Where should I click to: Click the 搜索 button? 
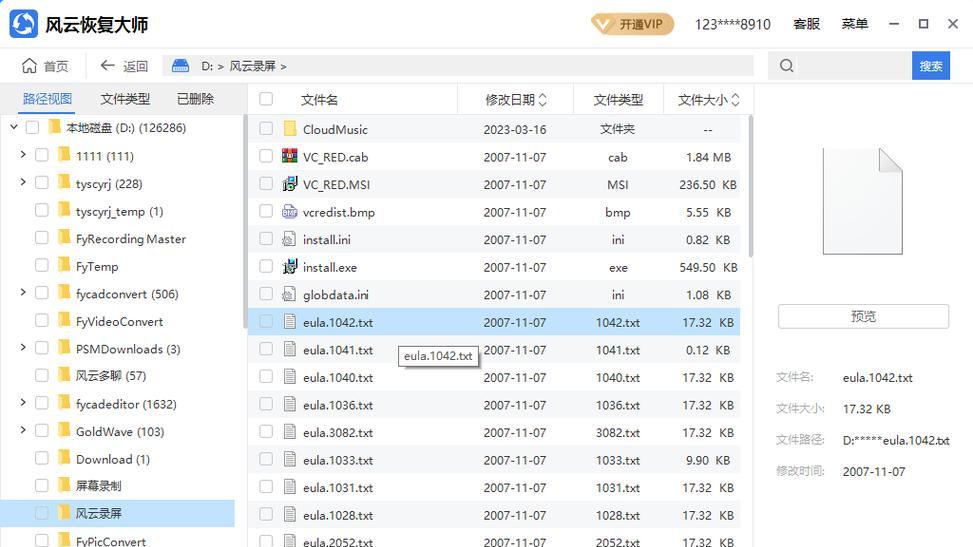click(x=931, y=66)
